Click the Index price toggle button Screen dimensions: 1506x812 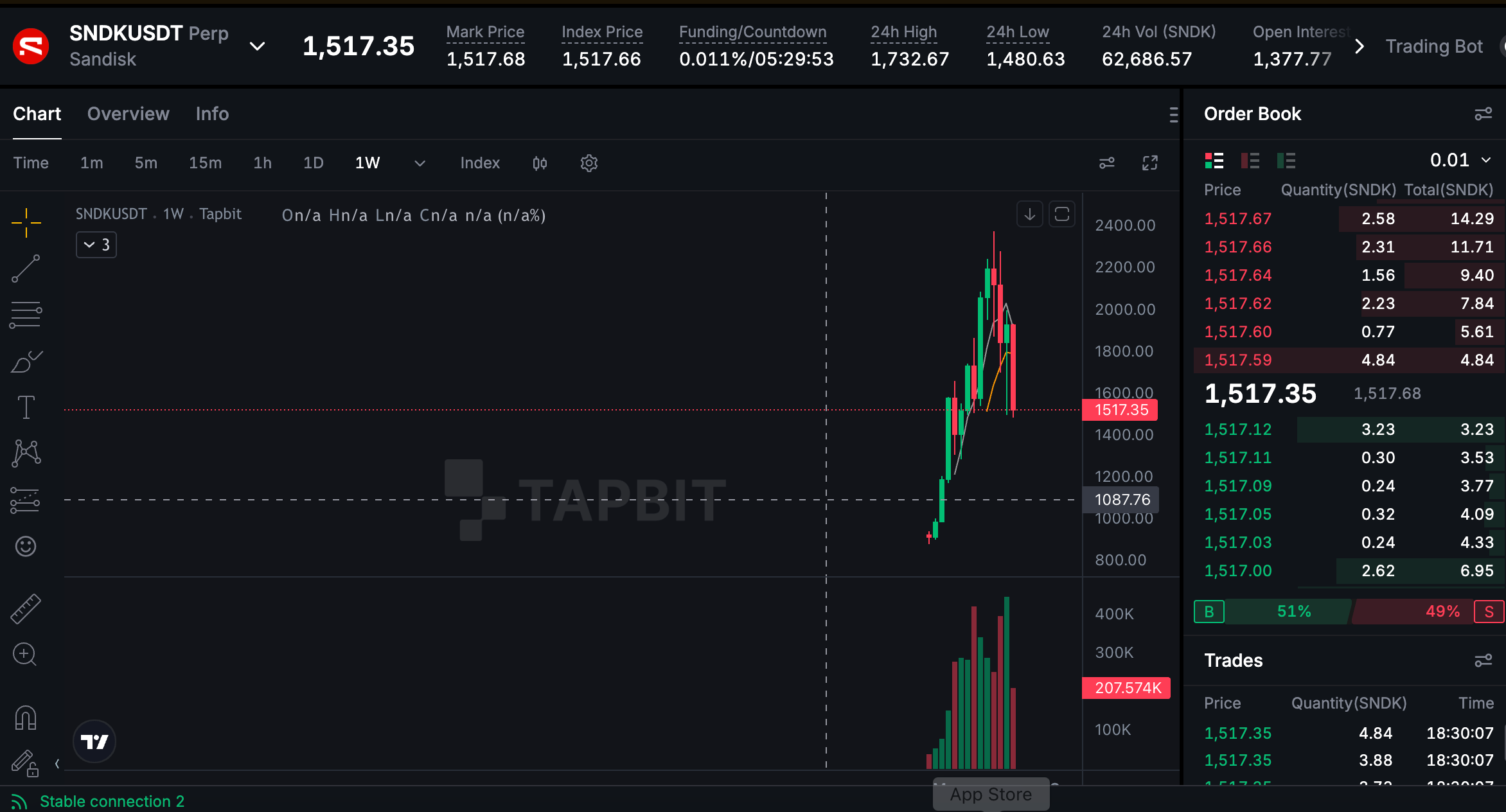click(x=480, y=163)
